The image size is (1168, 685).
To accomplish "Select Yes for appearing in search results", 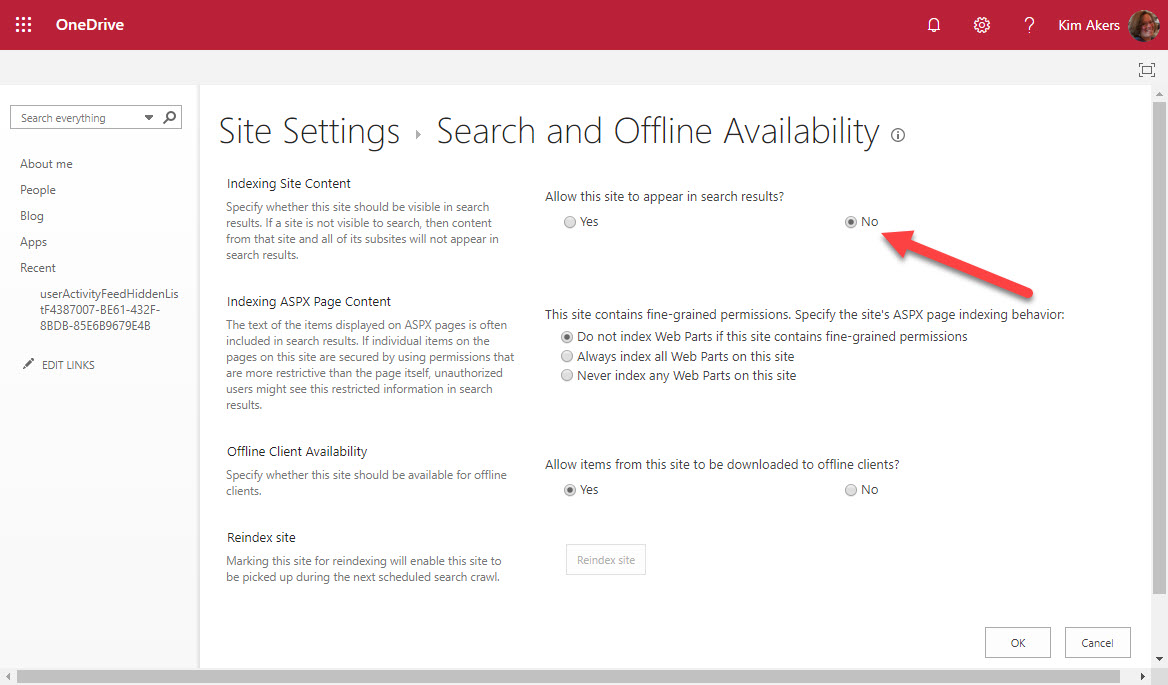I will tap(570, 222).
